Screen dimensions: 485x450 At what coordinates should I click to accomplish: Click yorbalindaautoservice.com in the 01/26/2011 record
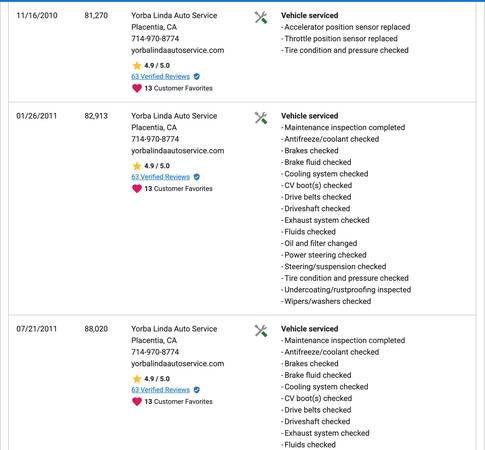pos(177,151)
